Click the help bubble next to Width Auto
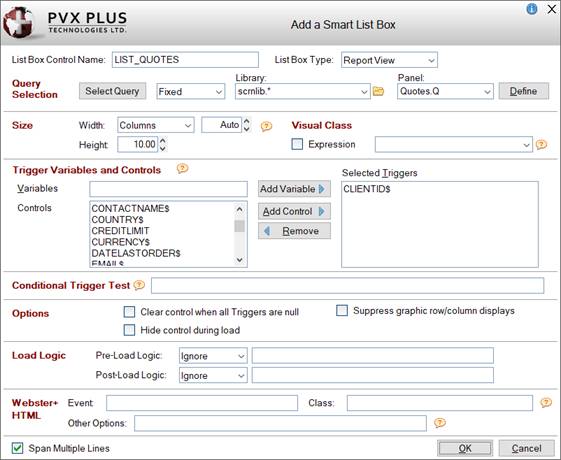561x460 pixels. [266, 126]
